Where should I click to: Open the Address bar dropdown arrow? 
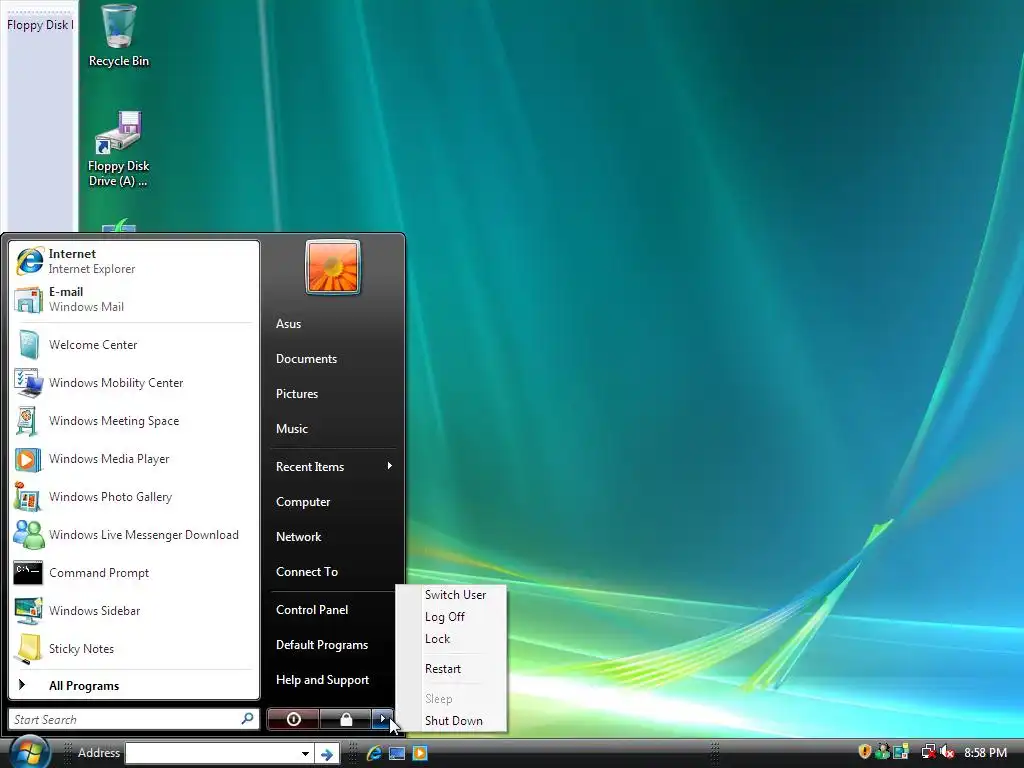click(x=305, y=753)
